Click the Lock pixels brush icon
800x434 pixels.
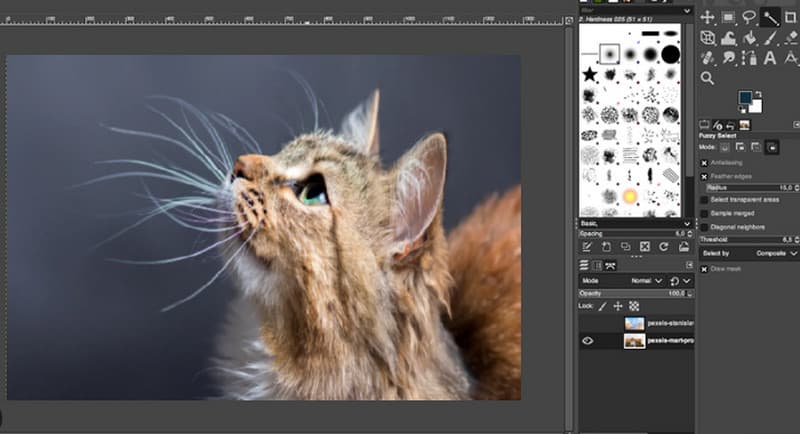coord(603,306)
